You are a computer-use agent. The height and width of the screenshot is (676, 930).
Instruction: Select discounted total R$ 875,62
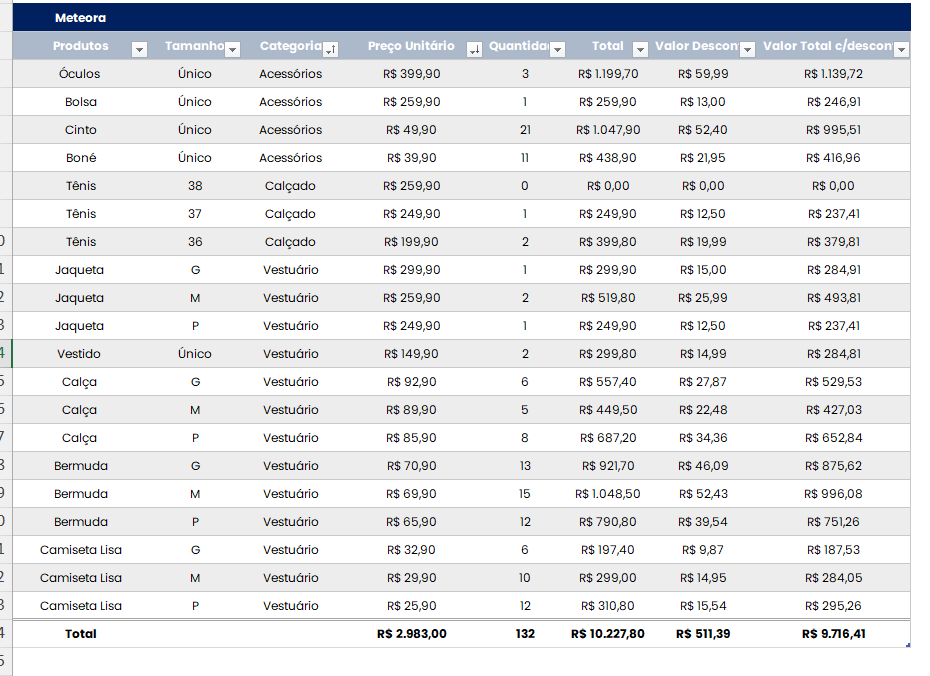833,465
